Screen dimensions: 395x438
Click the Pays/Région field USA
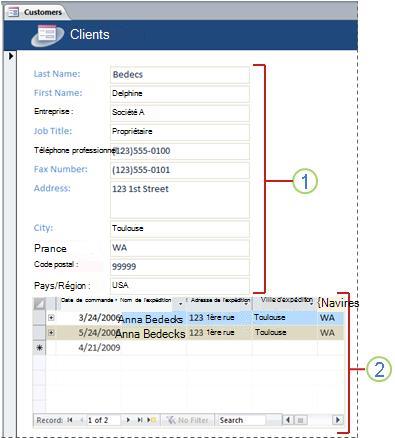pos(180,285)
